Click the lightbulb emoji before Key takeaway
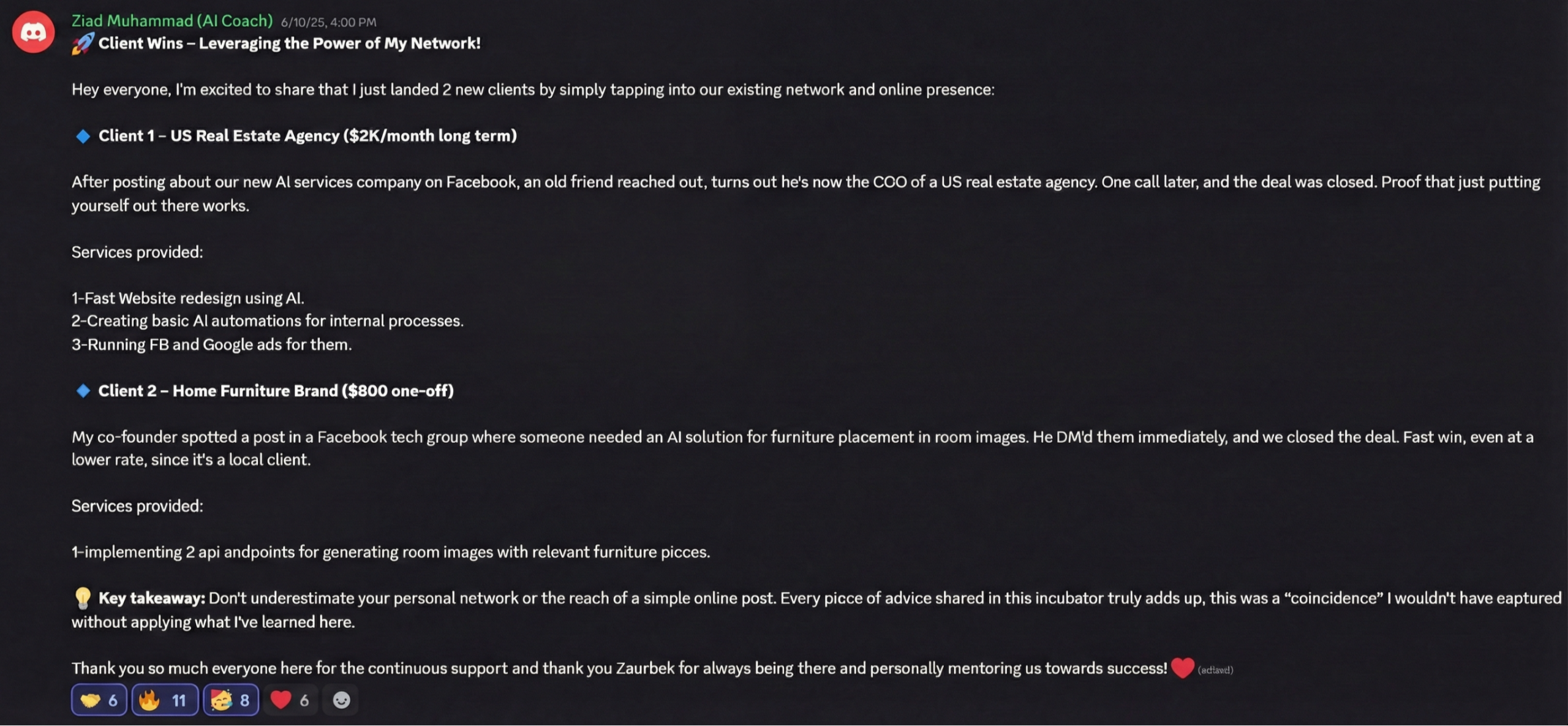 (82, 598)
